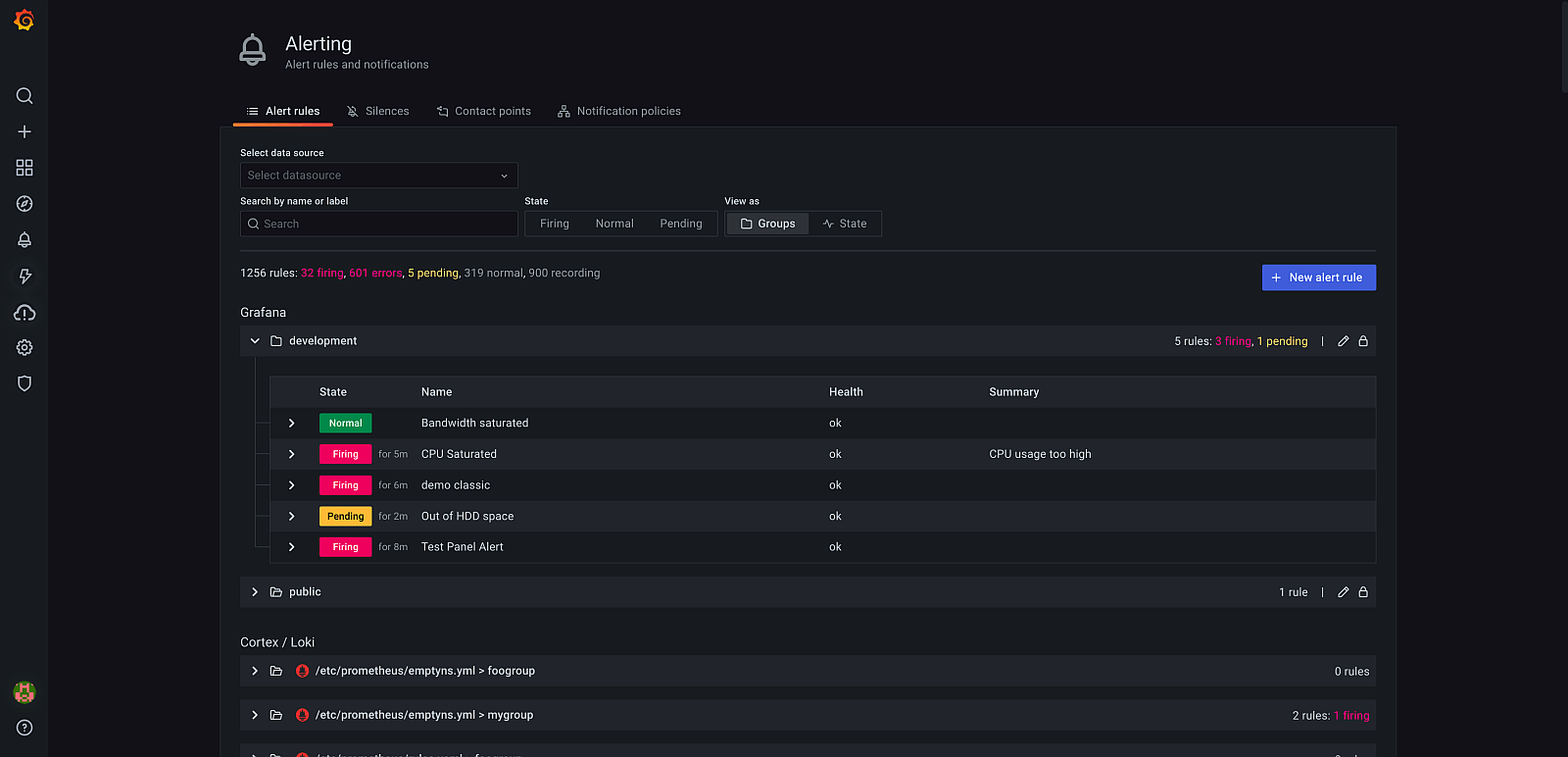Screen dimensions: 1568x757
Task: Click the search by name or label field
Action: [x=378, y=224]
